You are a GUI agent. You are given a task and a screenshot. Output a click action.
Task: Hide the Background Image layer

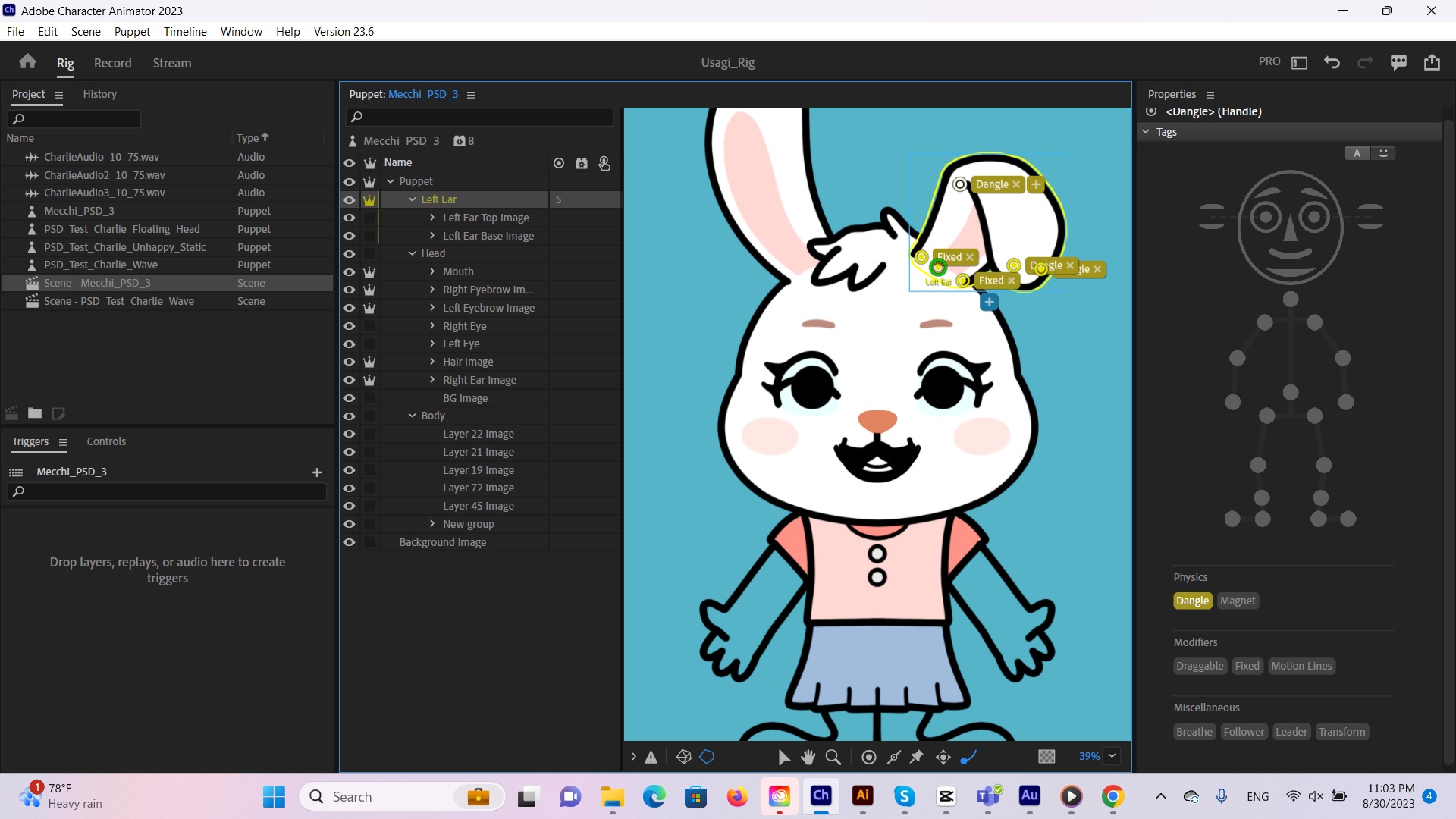(x=350, y=542)
